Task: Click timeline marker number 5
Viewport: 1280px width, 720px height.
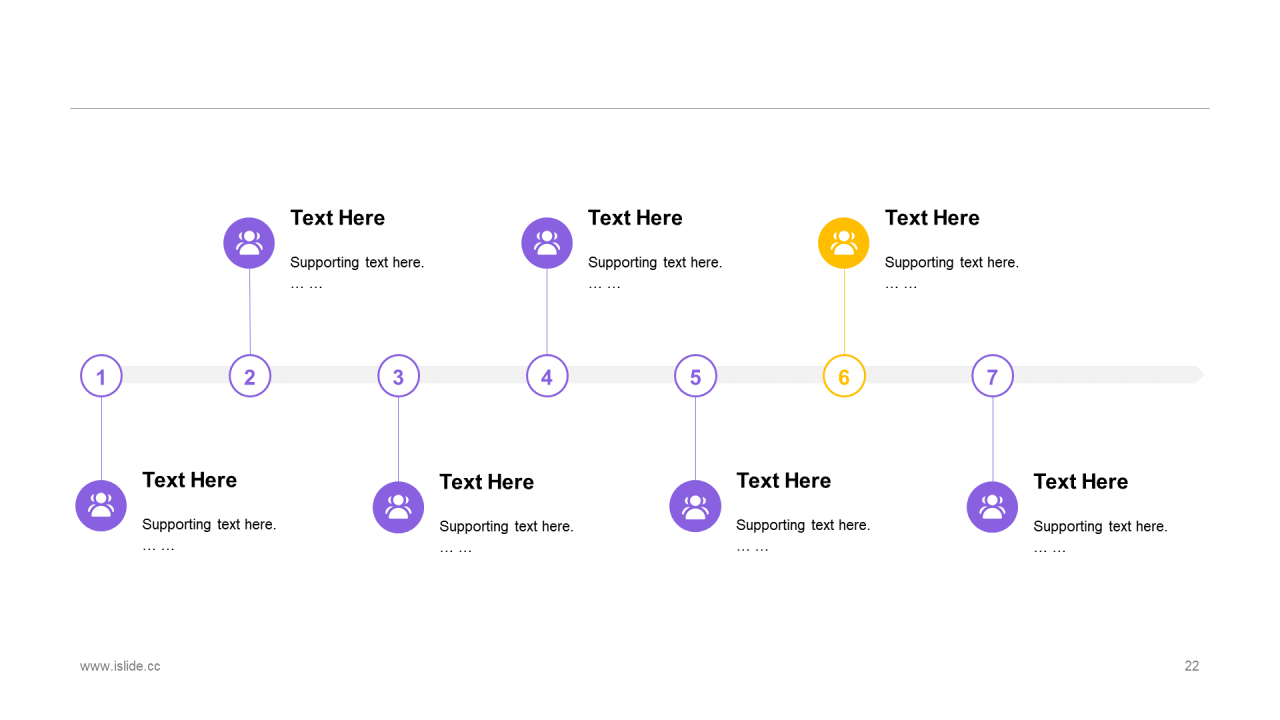Action: click(x=695, y=376)
